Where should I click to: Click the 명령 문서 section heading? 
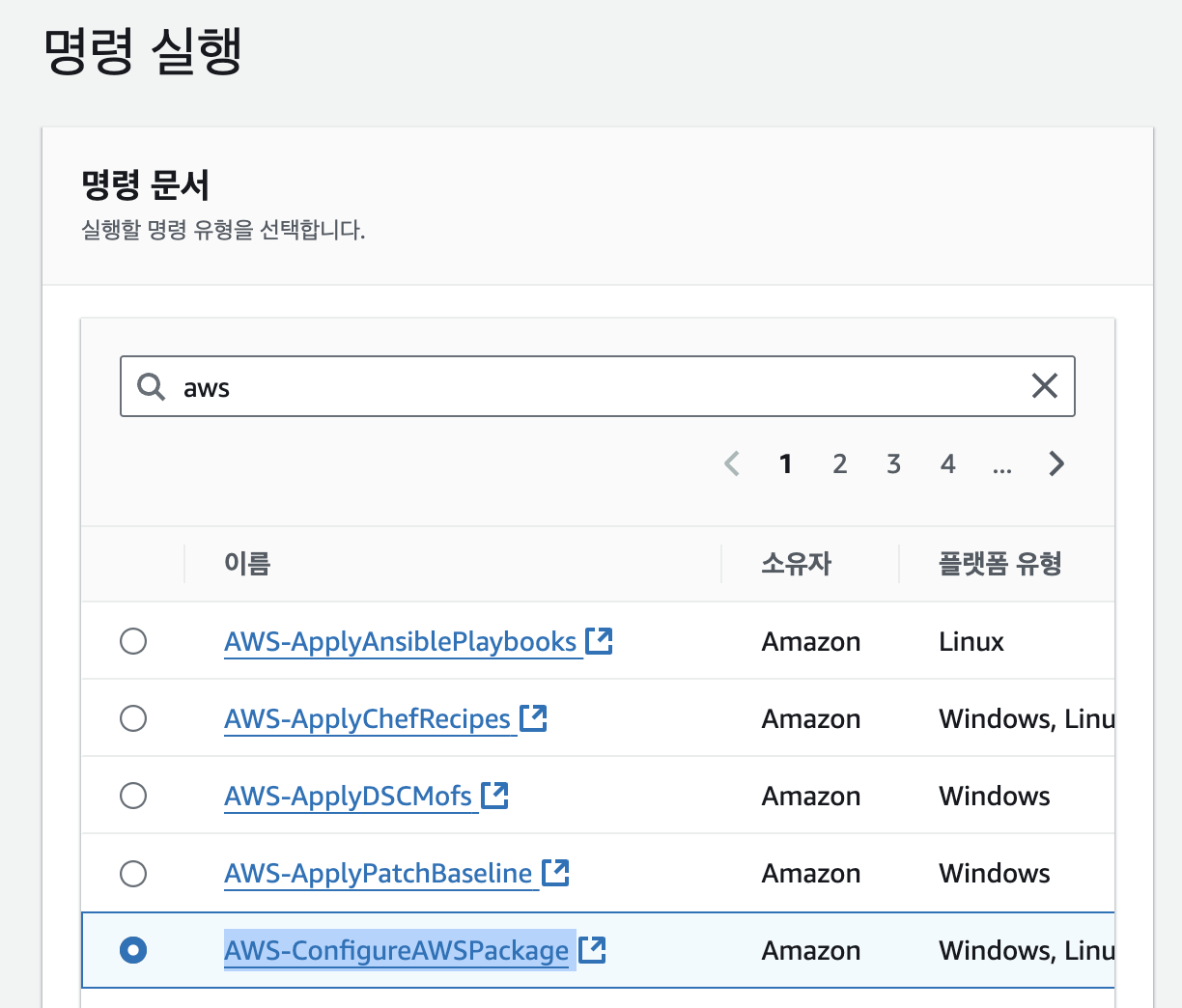click(146, 184)
